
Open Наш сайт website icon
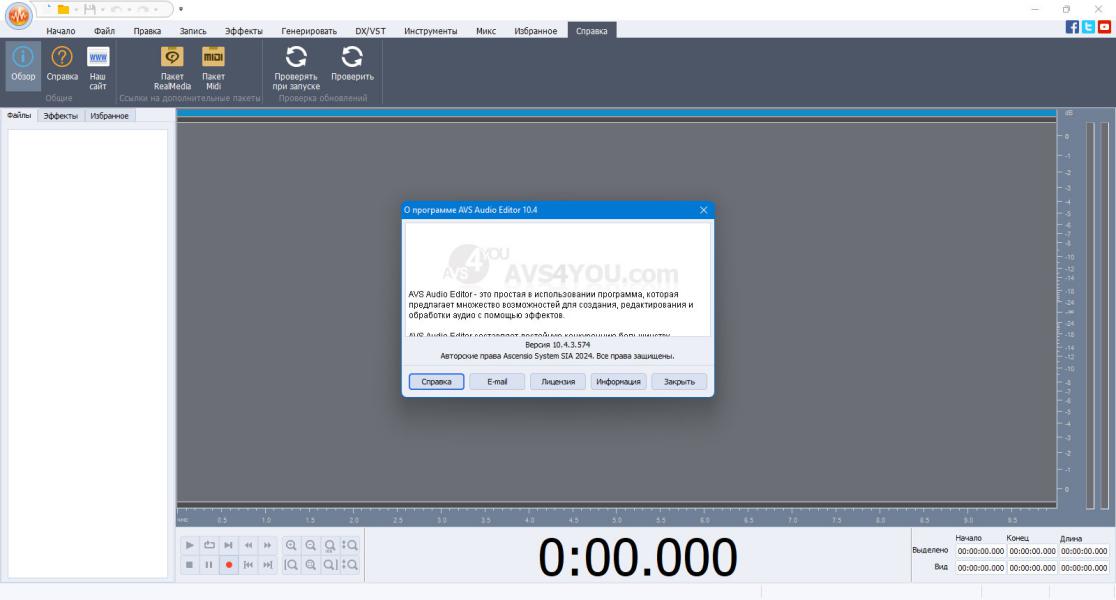[x=98, y=68]
